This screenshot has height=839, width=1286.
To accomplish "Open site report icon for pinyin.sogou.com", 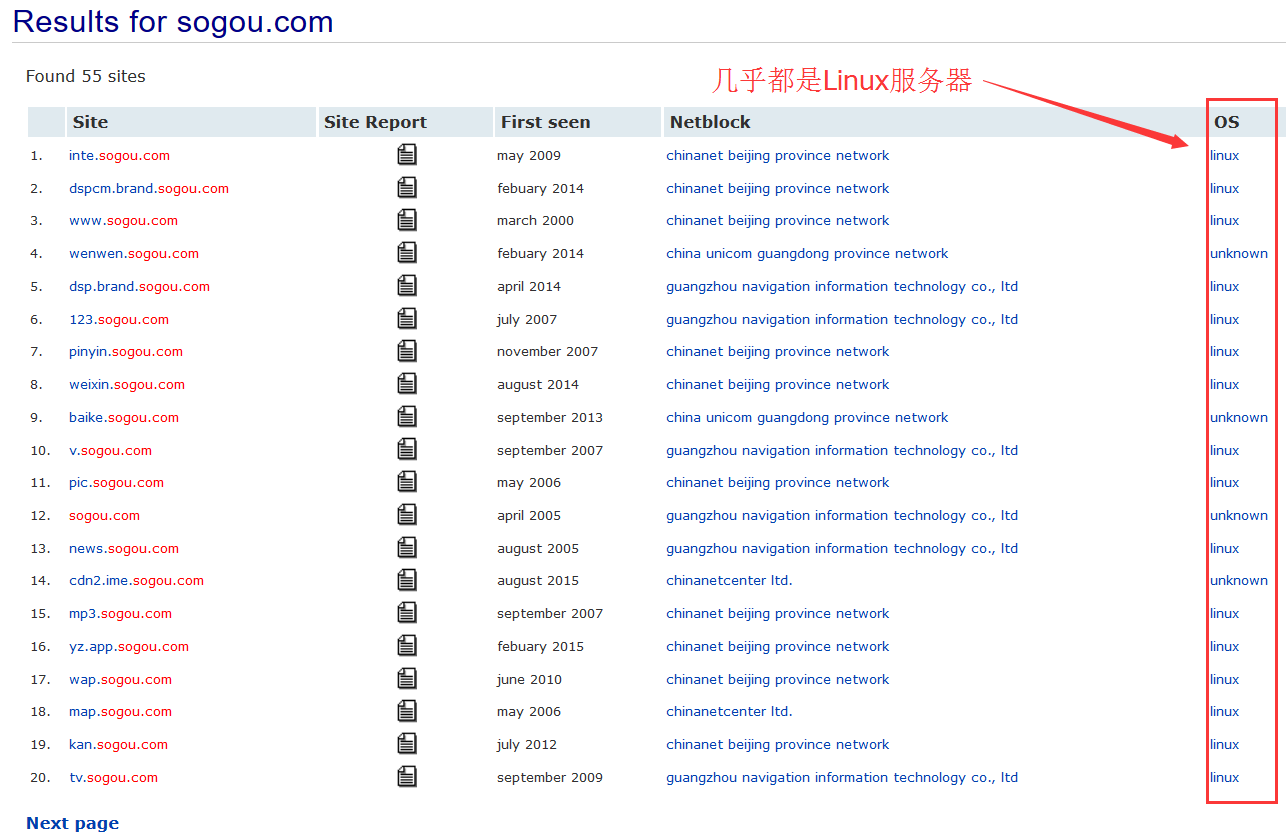I will [407, 351].
